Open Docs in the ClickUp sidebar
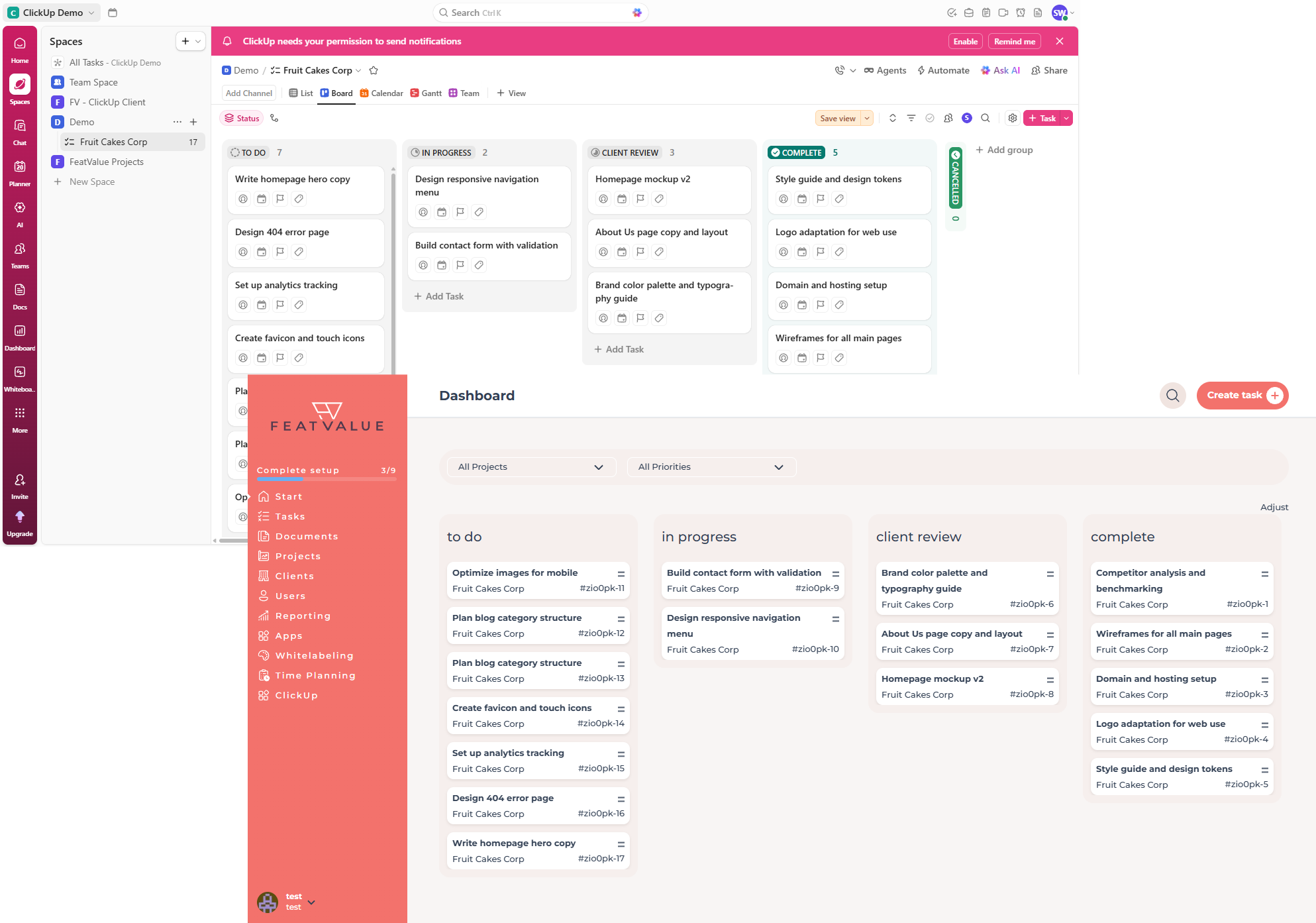The height and width of the screenshot is (923, 1316). point(20,296)
